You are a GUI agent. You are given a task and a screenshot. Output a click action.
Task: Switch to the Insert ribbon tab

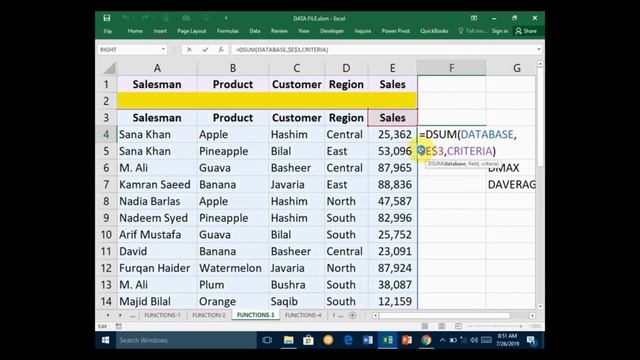click(x=160, y=31)
